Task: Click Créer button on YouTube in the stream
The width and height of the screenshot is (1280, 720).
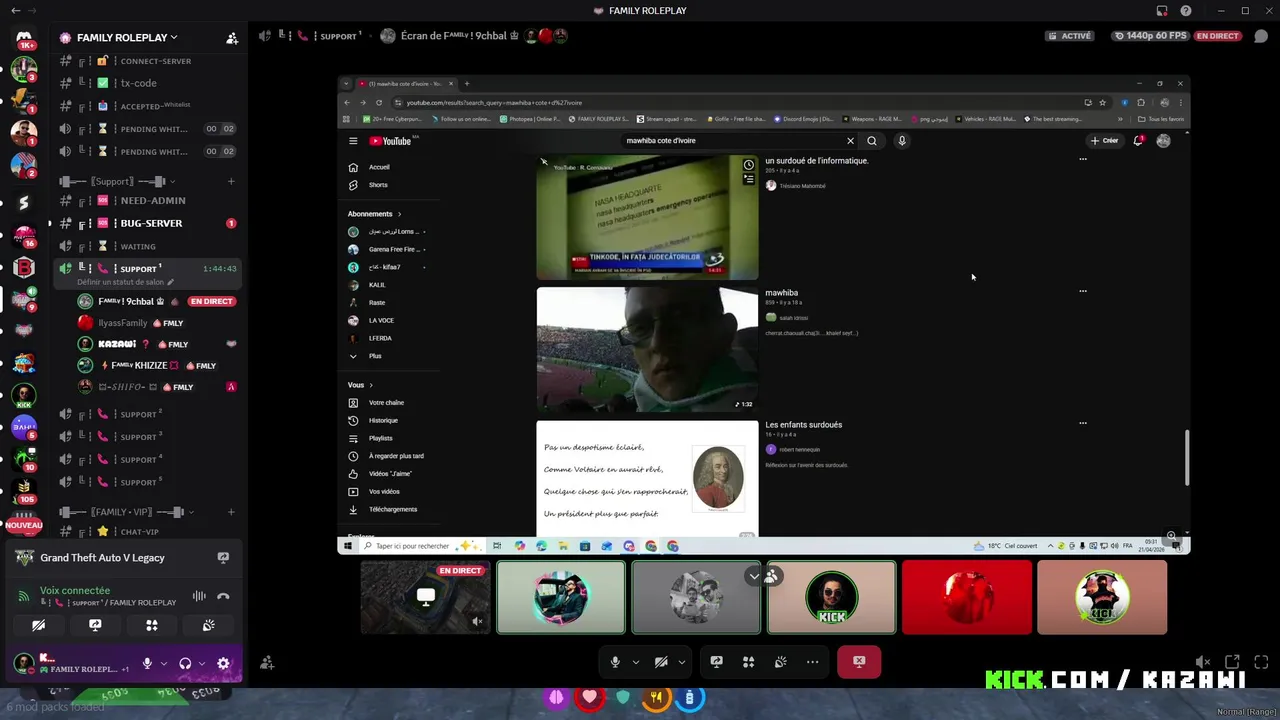Action: click(1105, 141)
